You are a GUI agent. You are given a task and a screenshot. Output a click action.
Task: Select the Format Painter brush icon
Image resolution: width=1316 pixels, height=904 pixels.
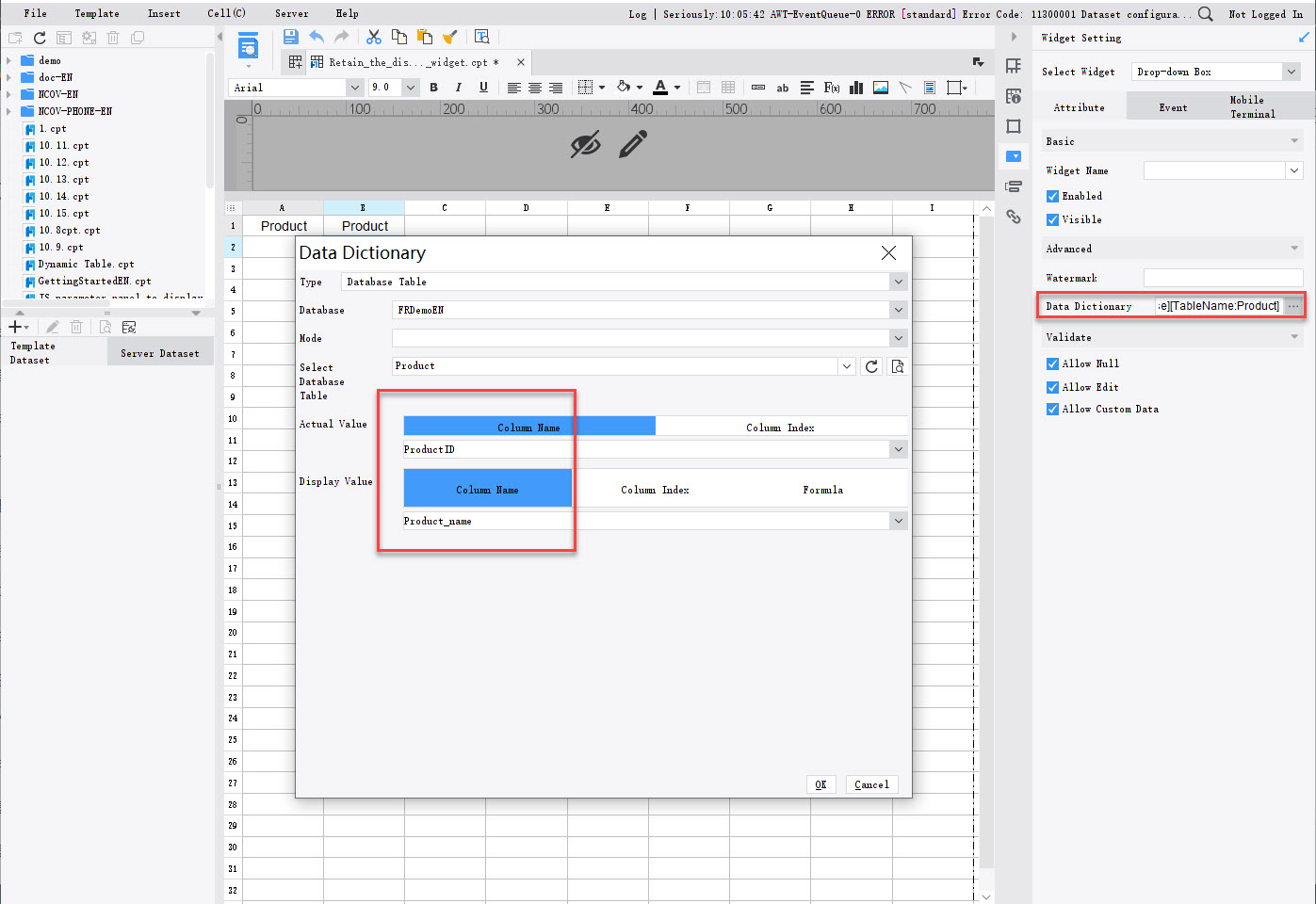450,36
